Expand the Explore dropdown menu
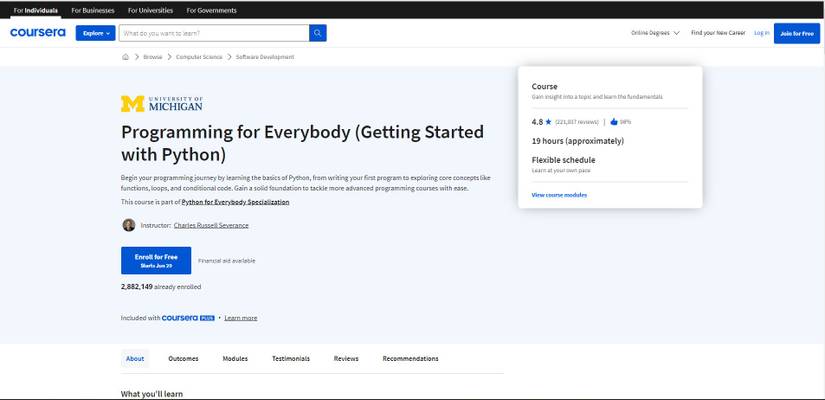Image resolution: width=825 pixels, height=400 pixels. (97, 33)
